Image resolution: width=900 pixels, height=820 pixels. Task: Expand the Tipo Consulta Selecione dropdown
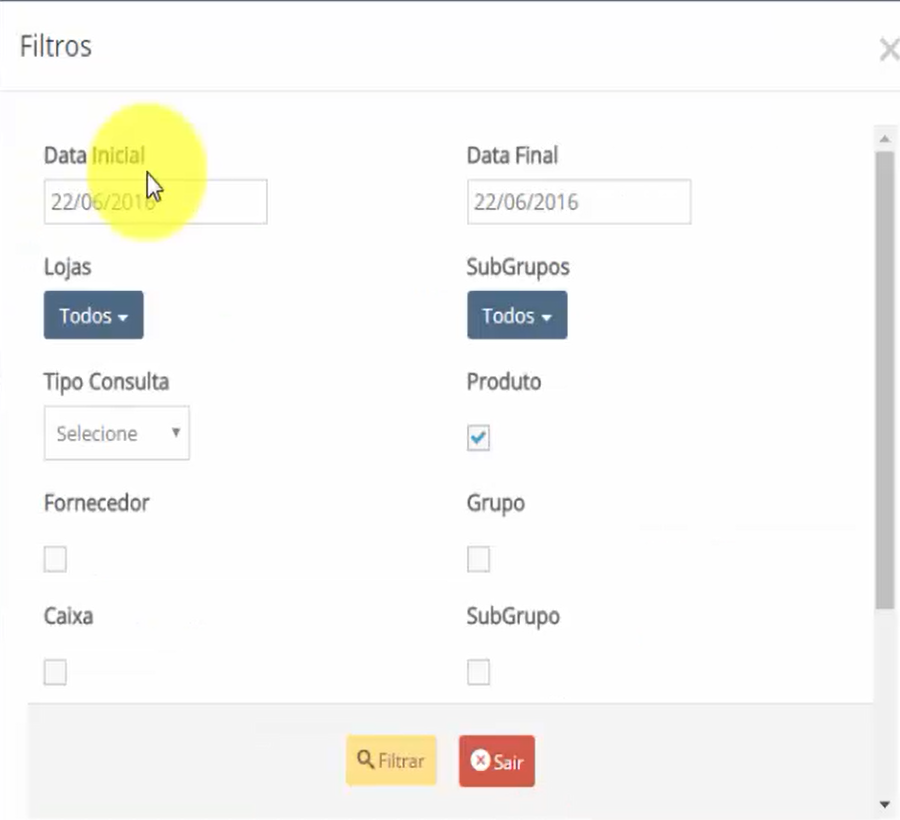coord(117,433)
